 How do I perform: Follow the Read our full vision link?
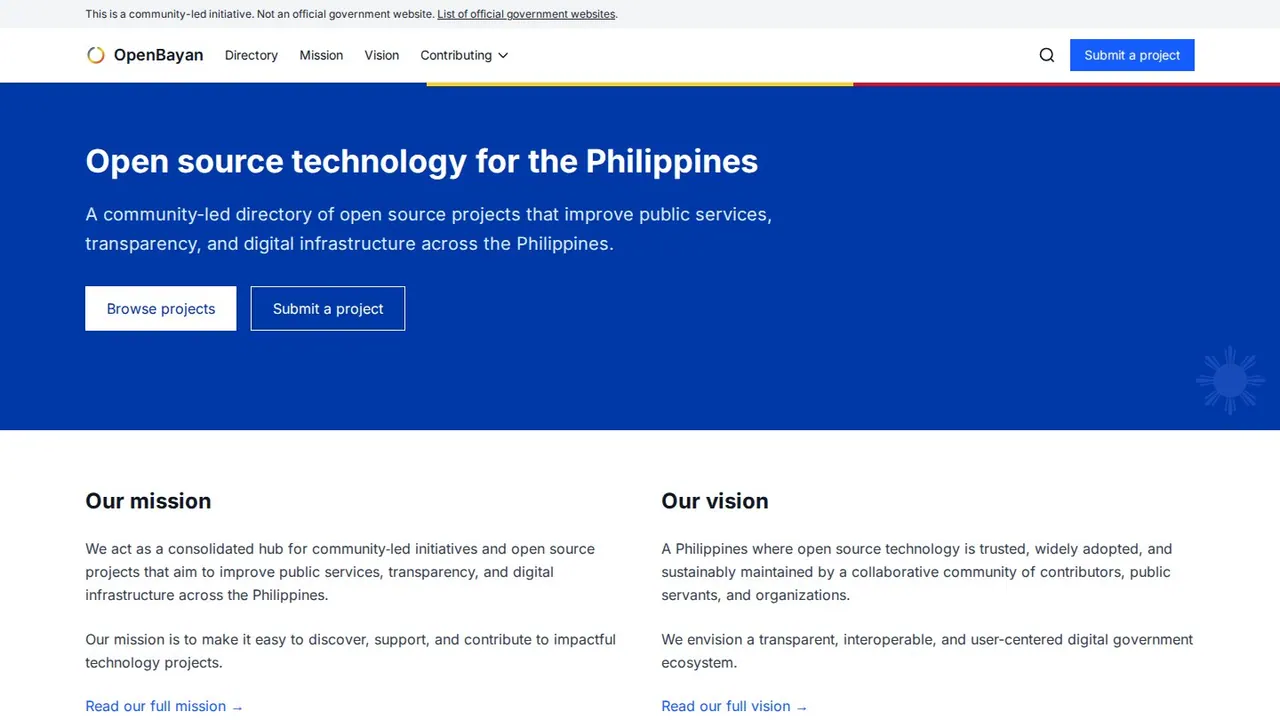click(x=734, y=706)
